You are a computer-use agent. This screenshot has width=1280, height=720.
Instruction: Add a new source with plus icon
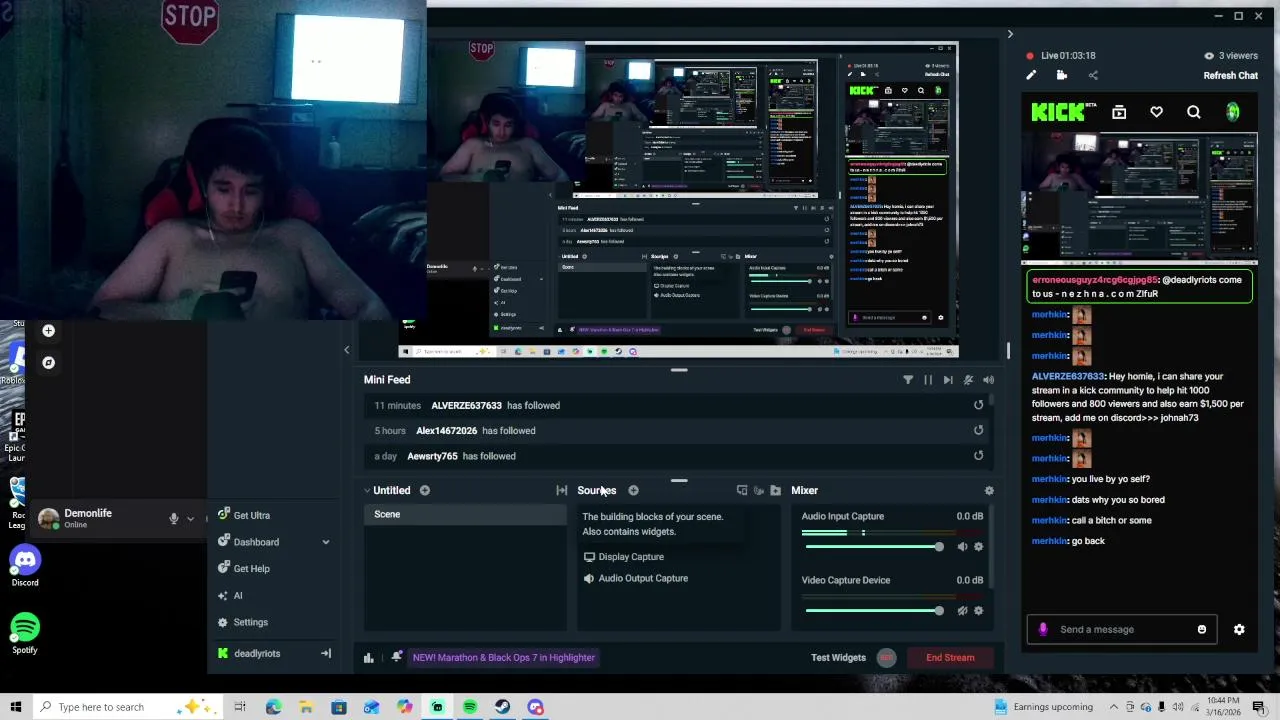click(633, 490)
